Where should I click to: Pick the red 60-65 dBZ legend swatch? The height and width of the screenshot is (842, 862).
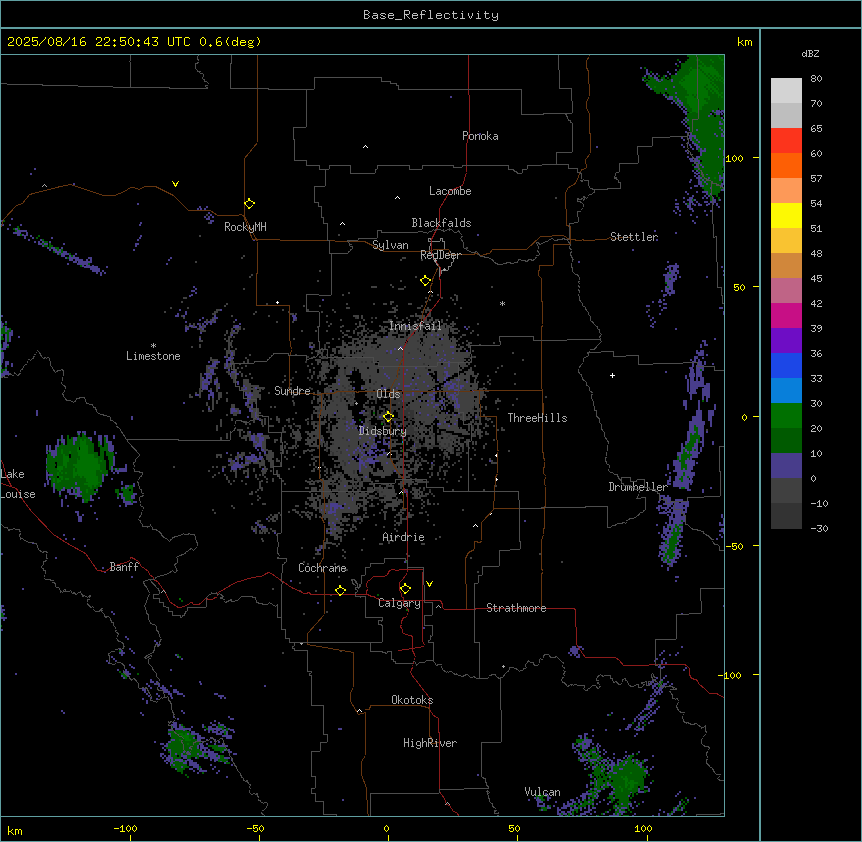pyautogui.click(x=786, y=140)
